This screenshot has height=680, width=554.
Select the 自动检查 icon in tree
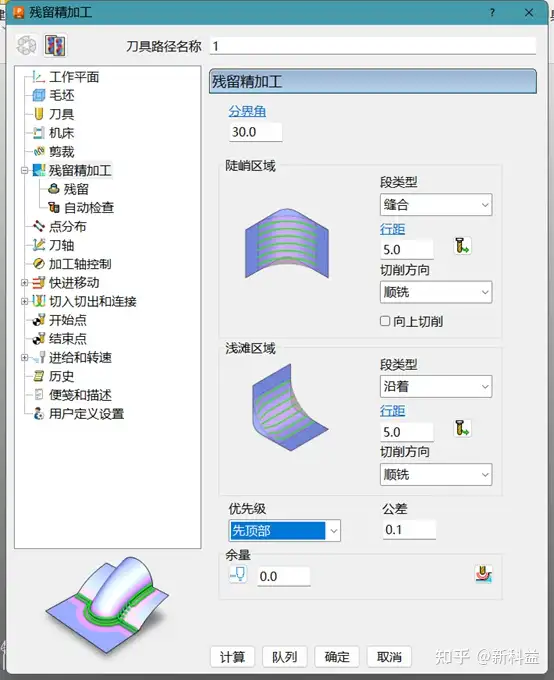point(54,207)
